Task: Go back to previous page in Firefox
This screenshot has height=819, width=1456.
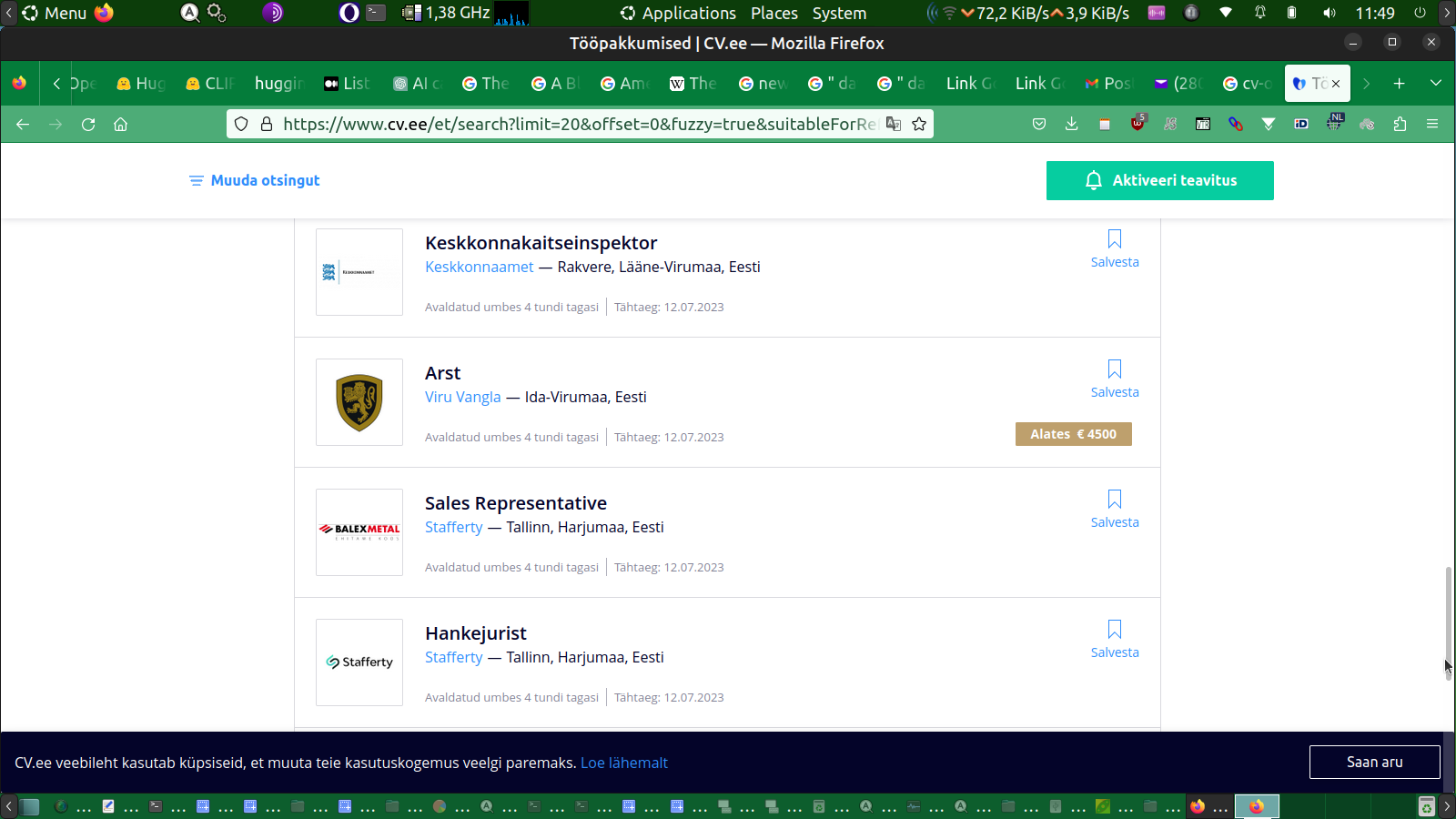Action: 23,124
